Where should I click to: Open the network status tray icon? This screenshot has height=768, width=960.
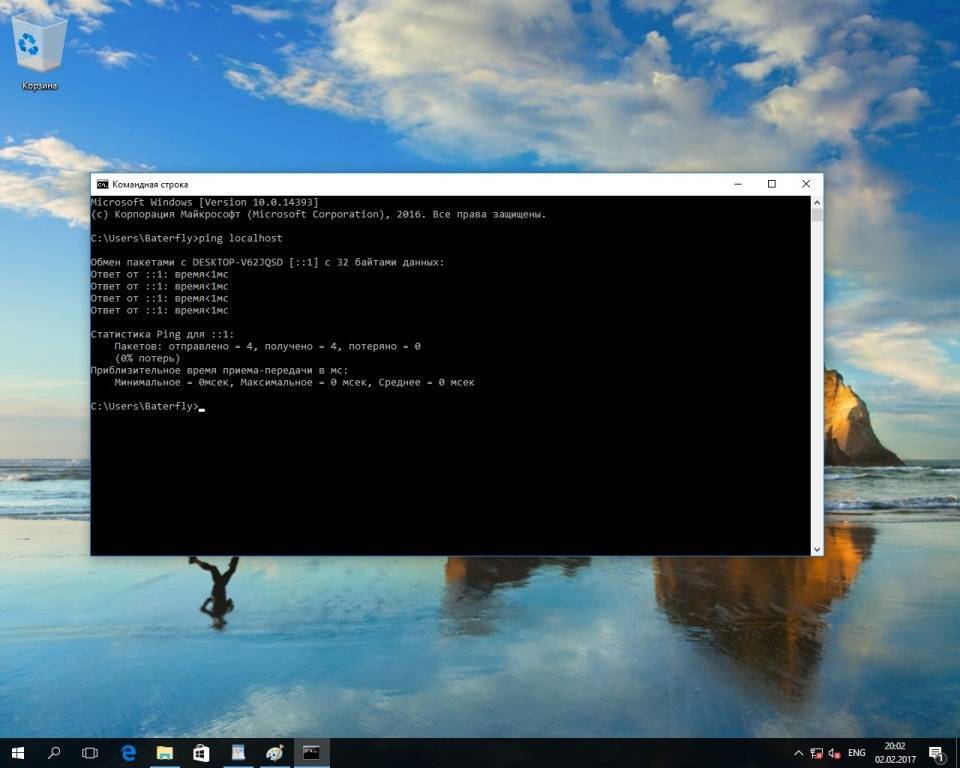817,753
